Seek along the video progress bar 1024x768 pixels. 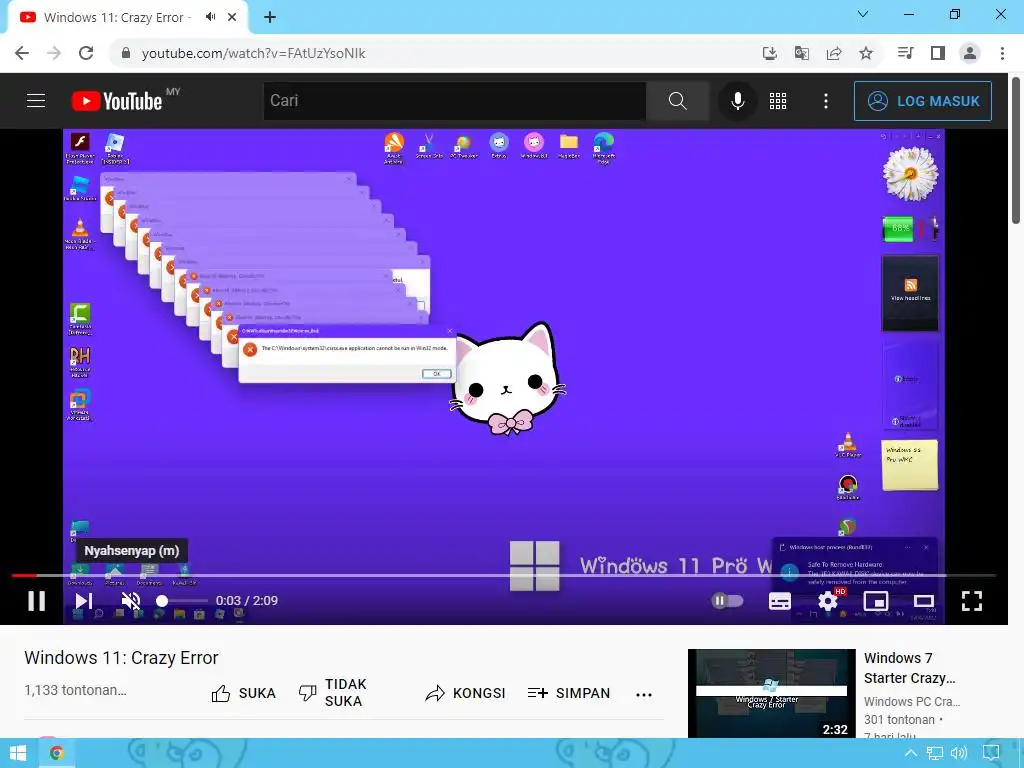[x=503, y=575]
